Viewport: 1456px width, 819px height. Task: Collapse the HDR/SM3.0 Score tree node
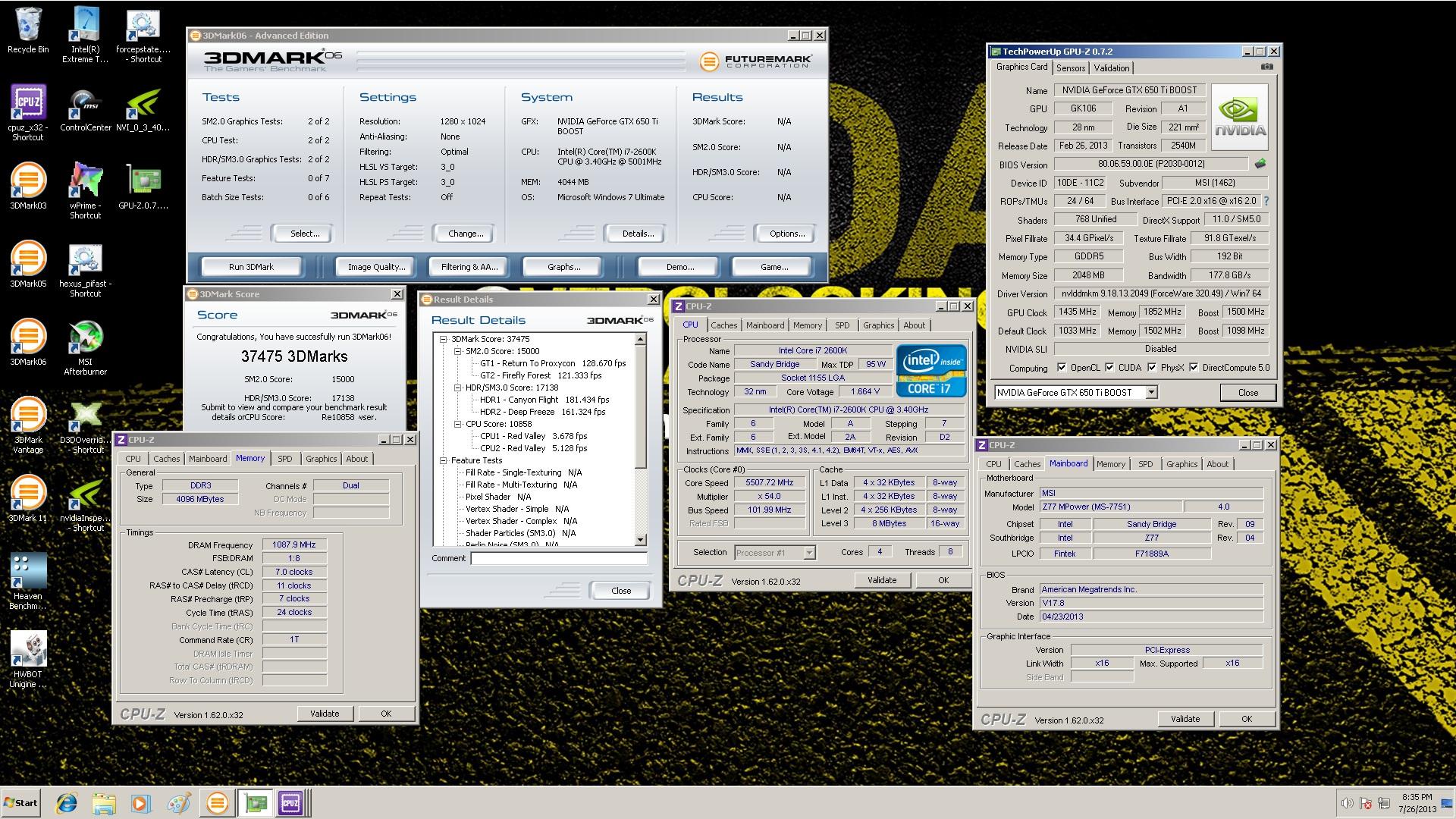458,388
